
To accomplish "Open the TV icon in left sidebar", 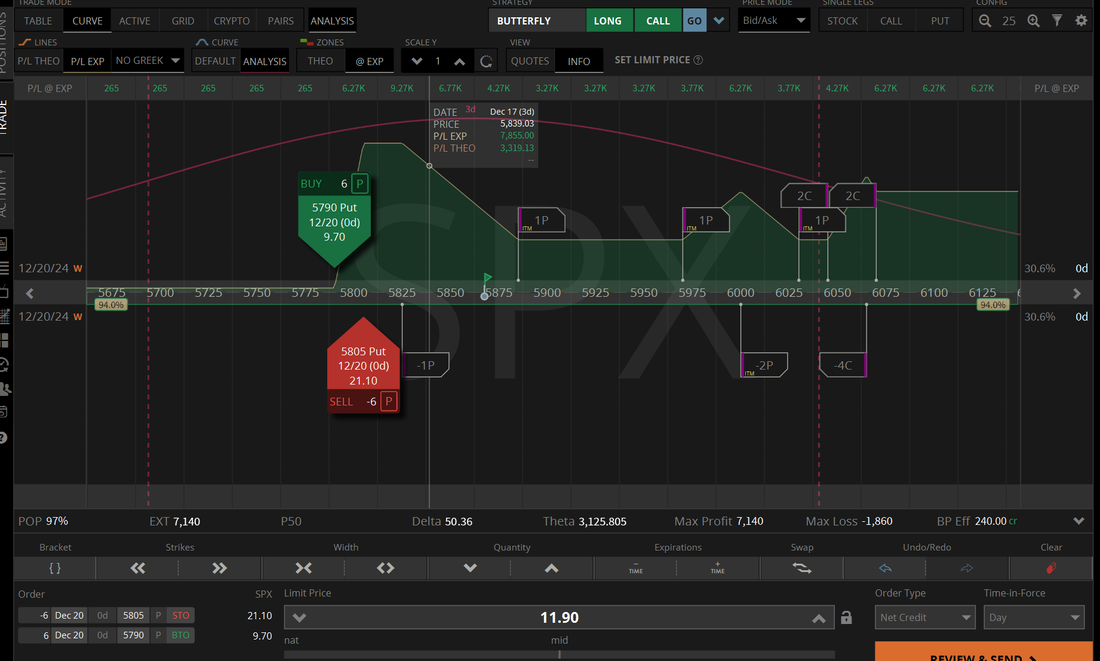I will [4, 291].
